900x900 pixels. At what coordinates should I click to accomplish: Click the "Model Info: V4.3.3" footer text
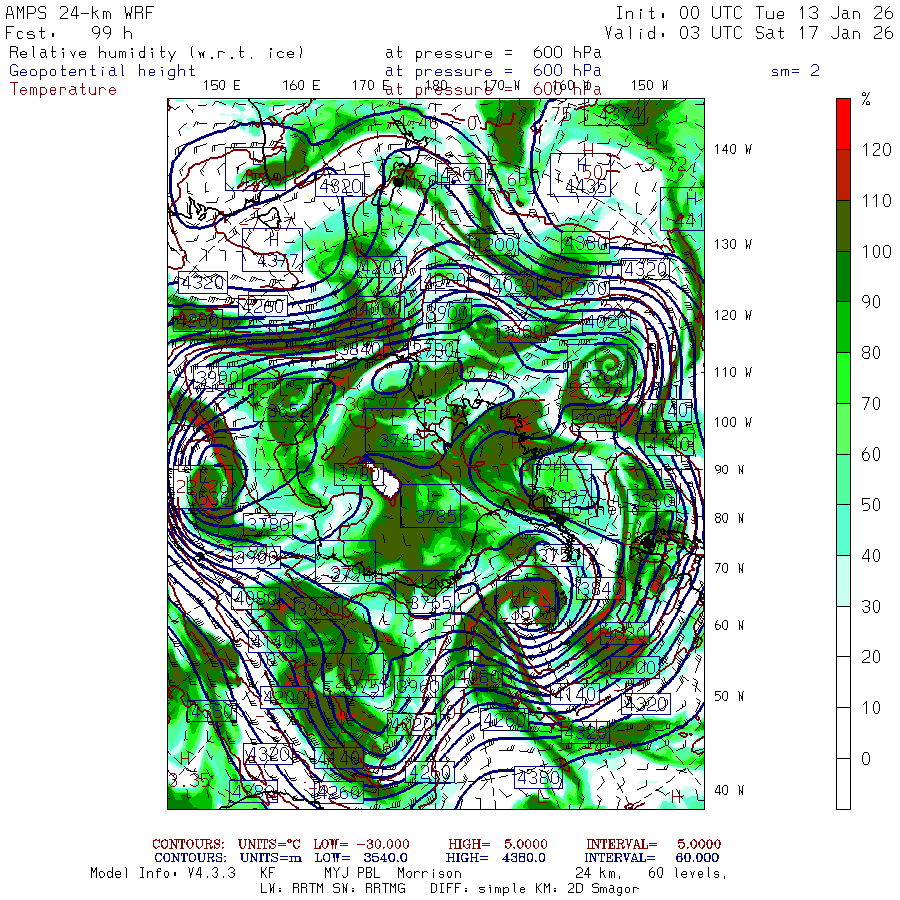pyautogui.click(x=163, y=873)
